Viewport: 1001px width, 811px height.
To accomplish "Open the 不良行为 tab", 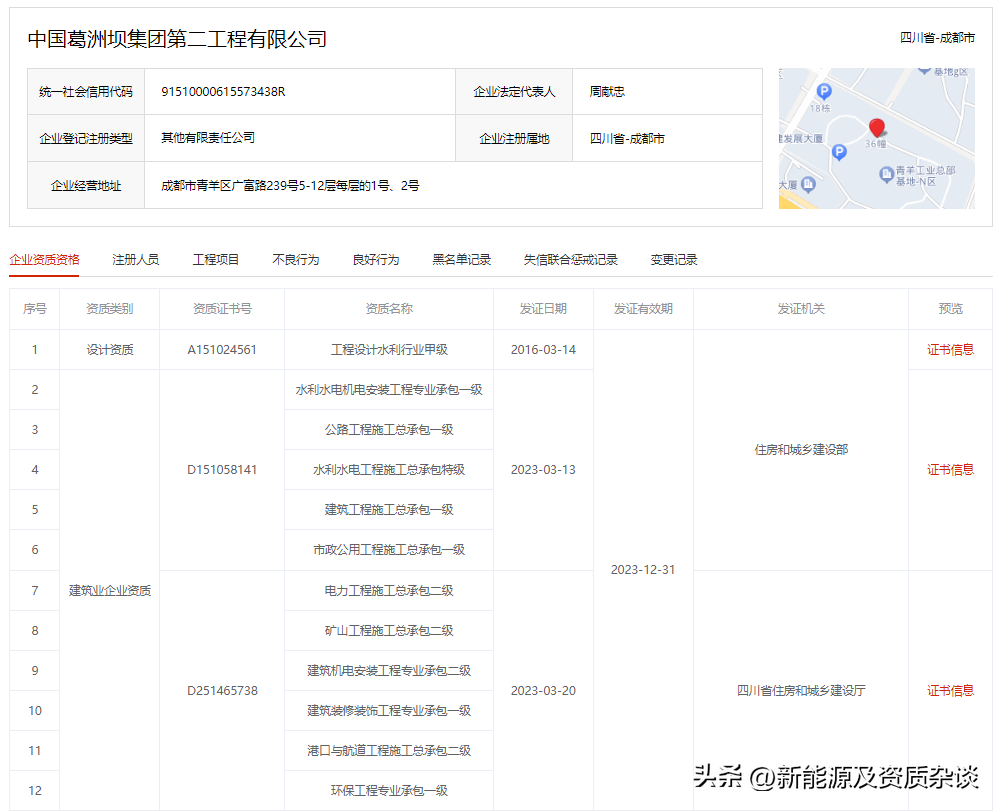I will pos(296,259).
